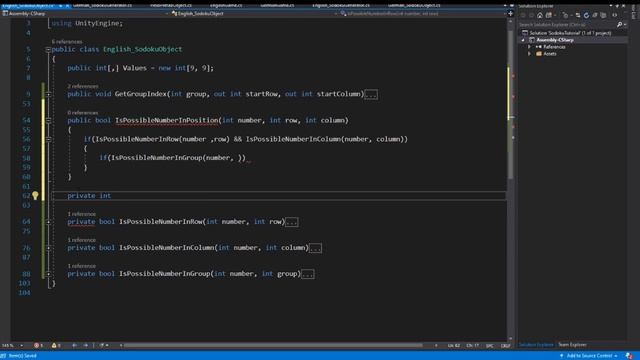
Task: Click Show All Files icon in Solution Explorer
Action: coord(603,15)
